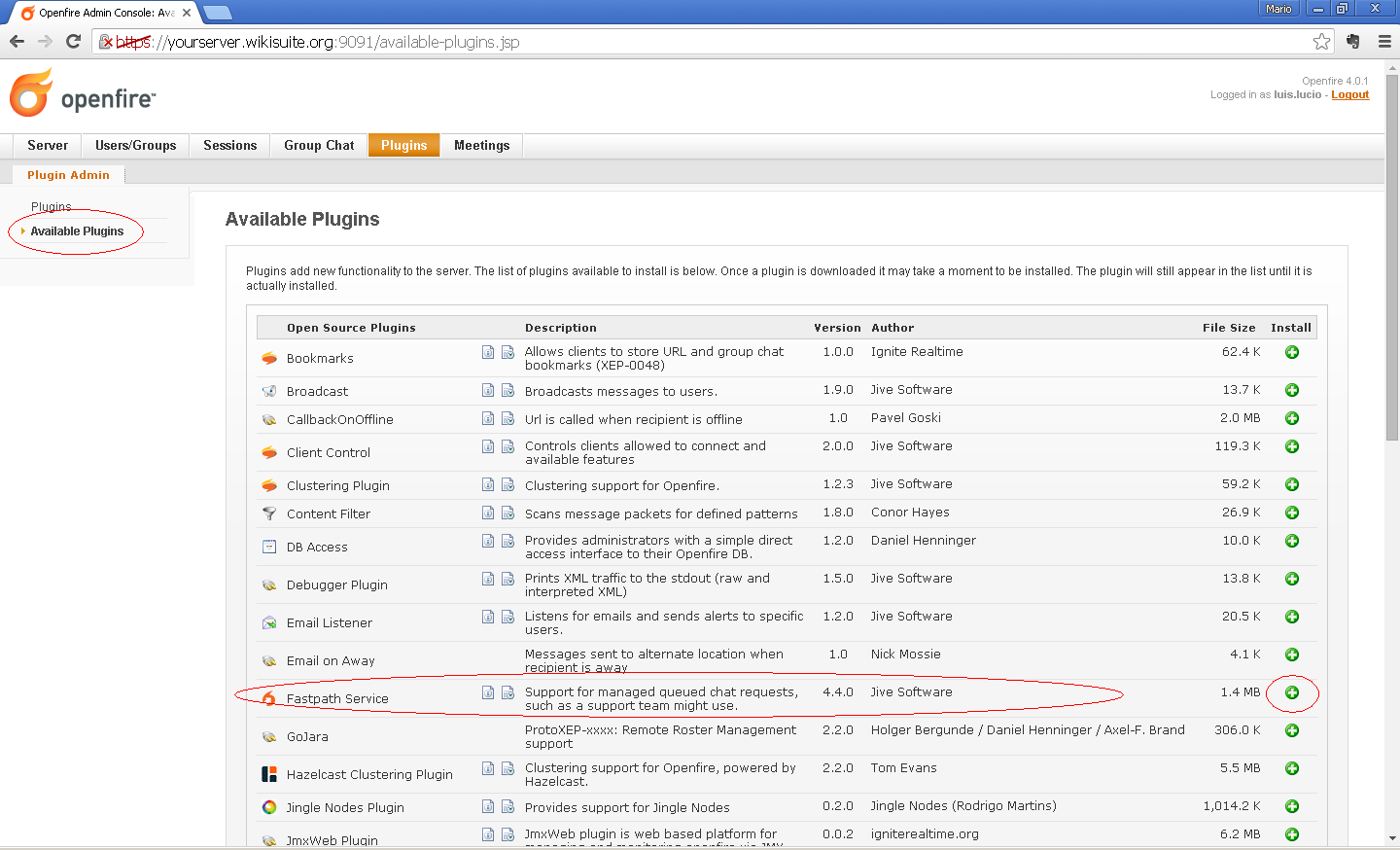Install the Clustering Plugin
The image size is (1400, 850).
[1292, 484]
